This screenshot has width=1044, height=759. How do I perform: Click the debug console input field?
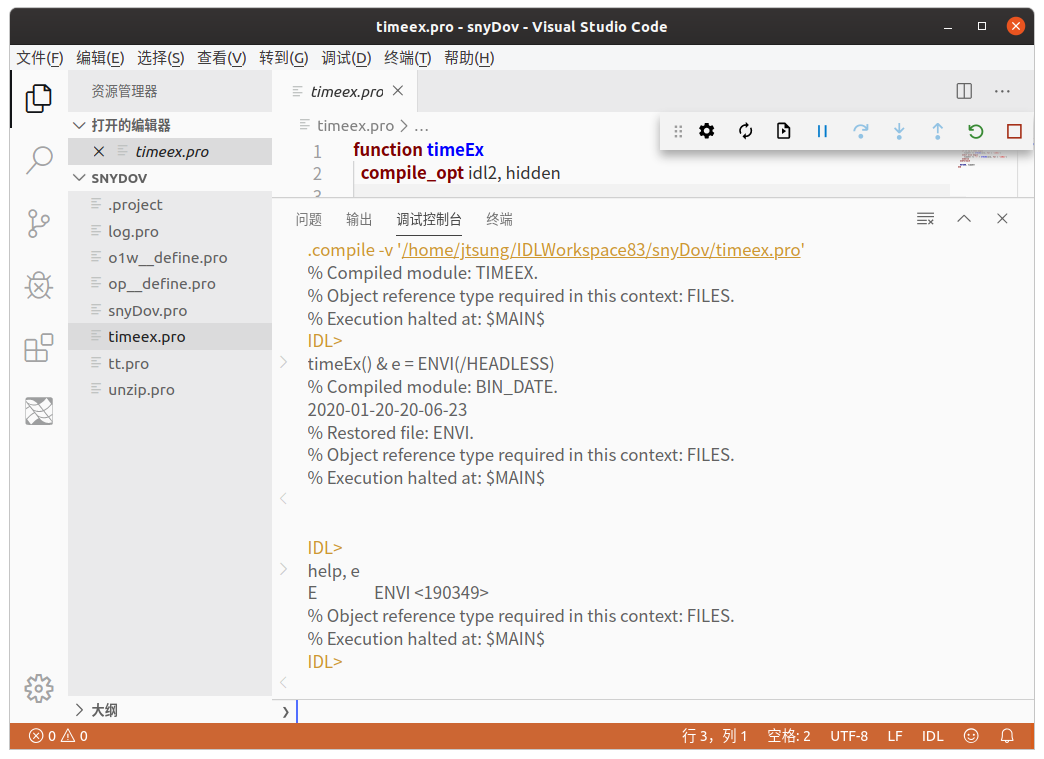[663, 712]
